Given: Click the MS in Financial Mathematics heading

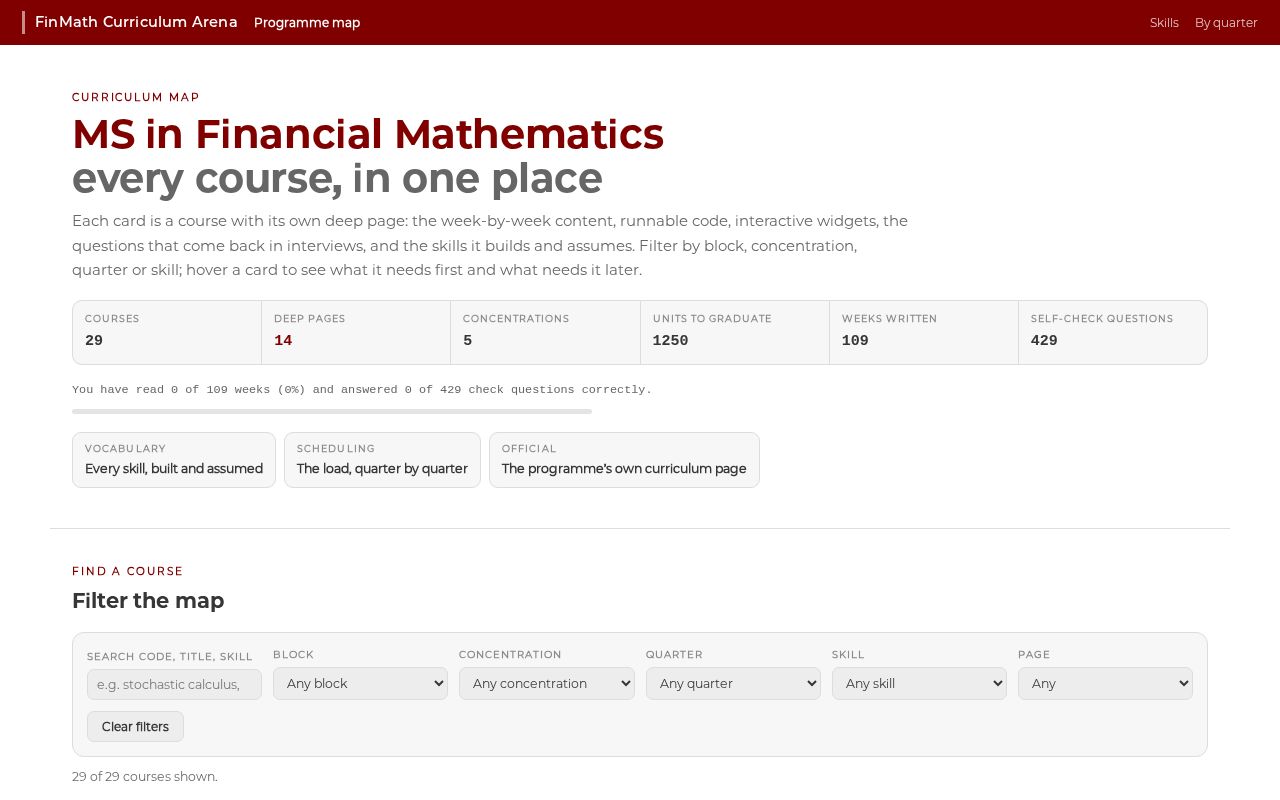Looking at the screenshot, I should pyautogui.click(x=368, y=134).
